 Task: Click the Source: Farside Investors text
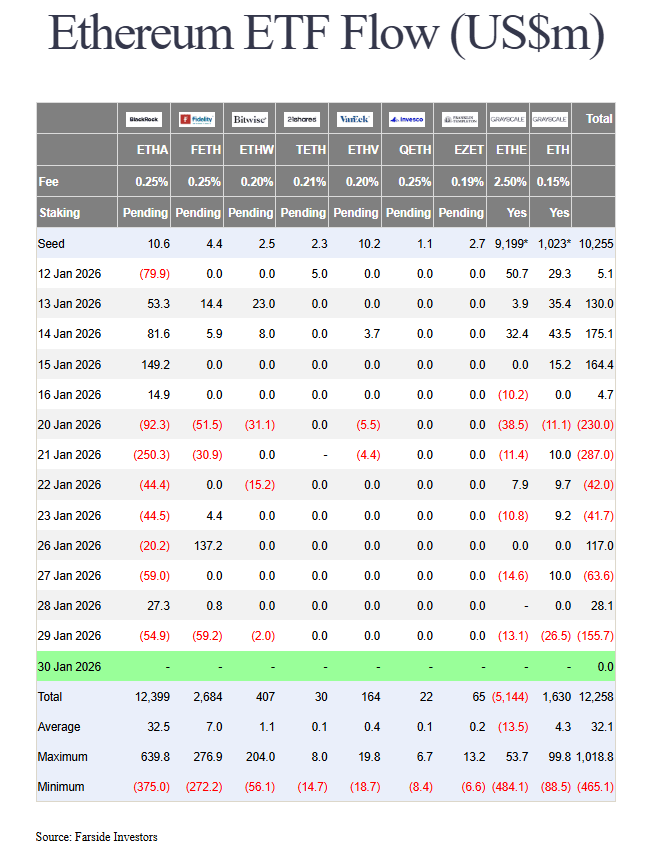(x=97, y=836)
